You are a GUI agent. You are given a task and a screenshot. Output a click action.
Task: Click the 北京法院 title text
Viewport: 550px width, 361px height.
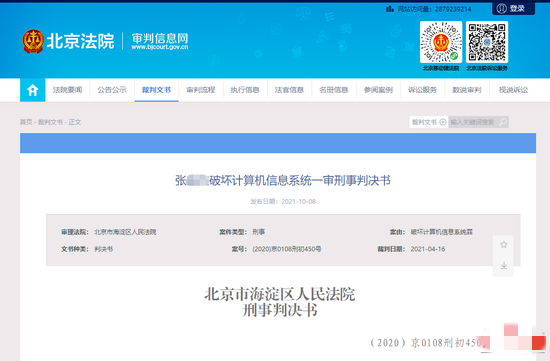coord(80,41)
